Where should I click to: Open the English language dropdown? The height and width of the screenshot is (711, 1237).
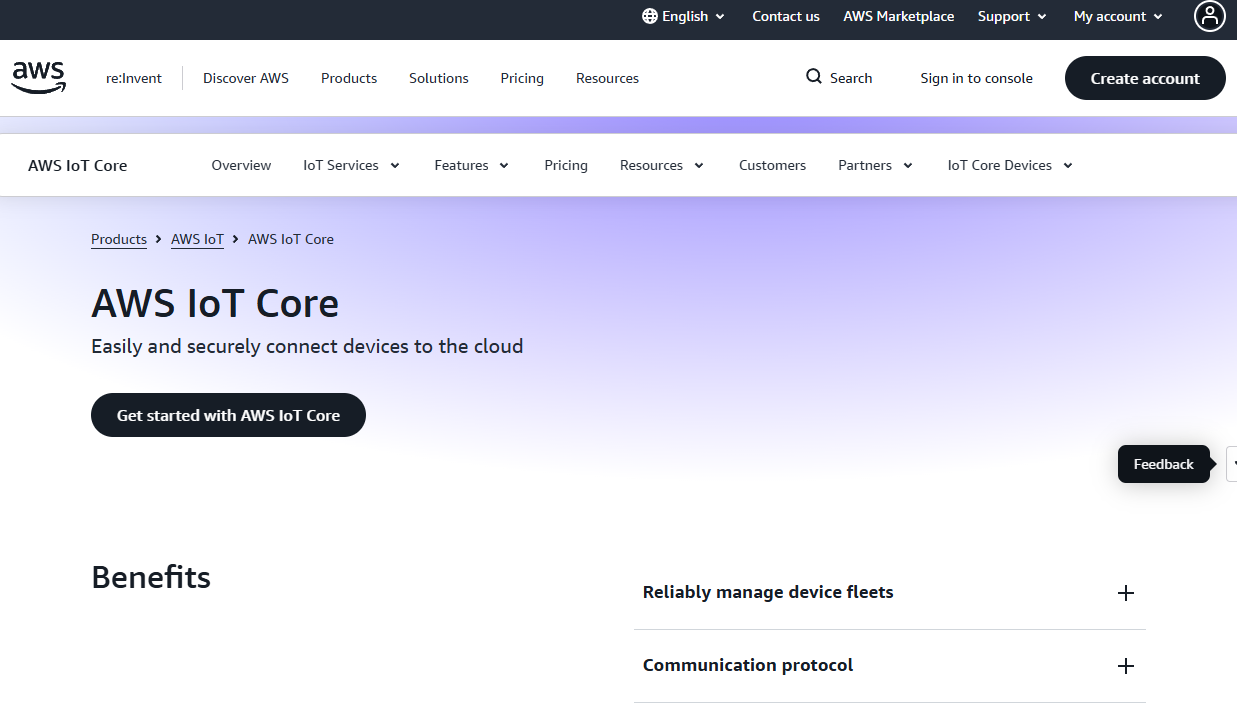pos(684,16)
